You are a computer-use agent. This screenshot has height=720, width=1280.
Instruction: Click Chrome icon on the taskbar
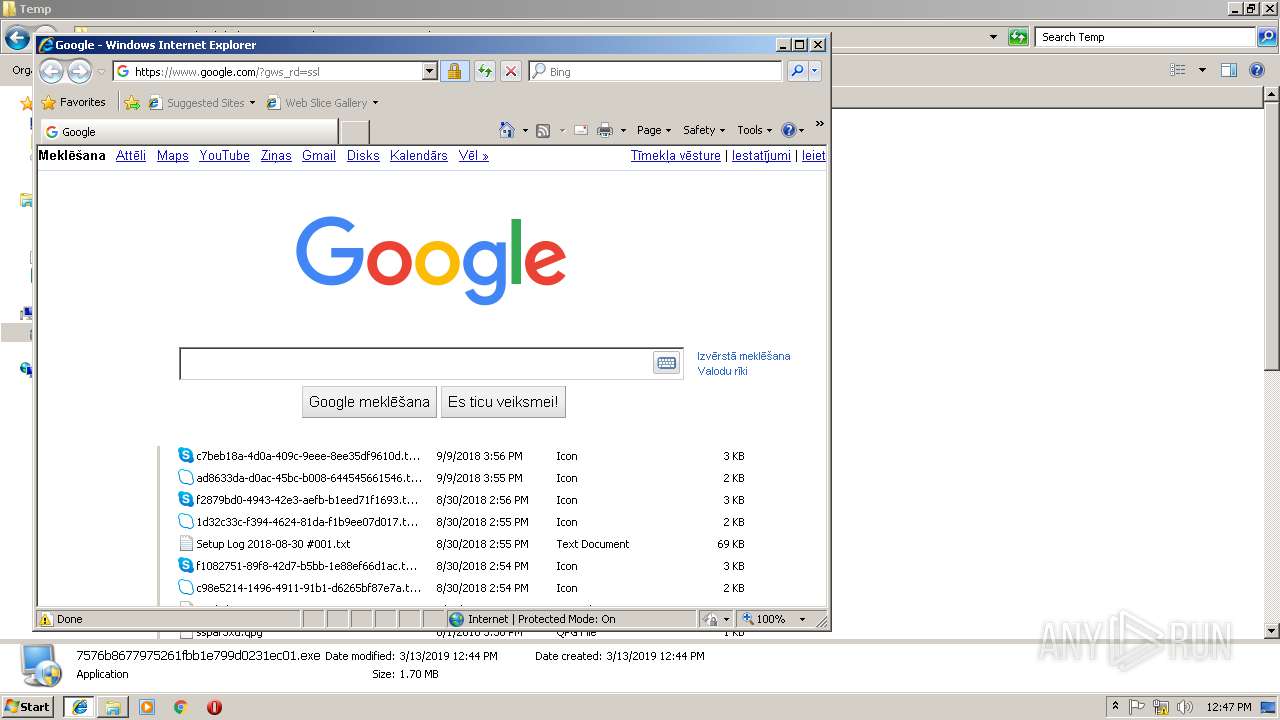coord(181,707)
